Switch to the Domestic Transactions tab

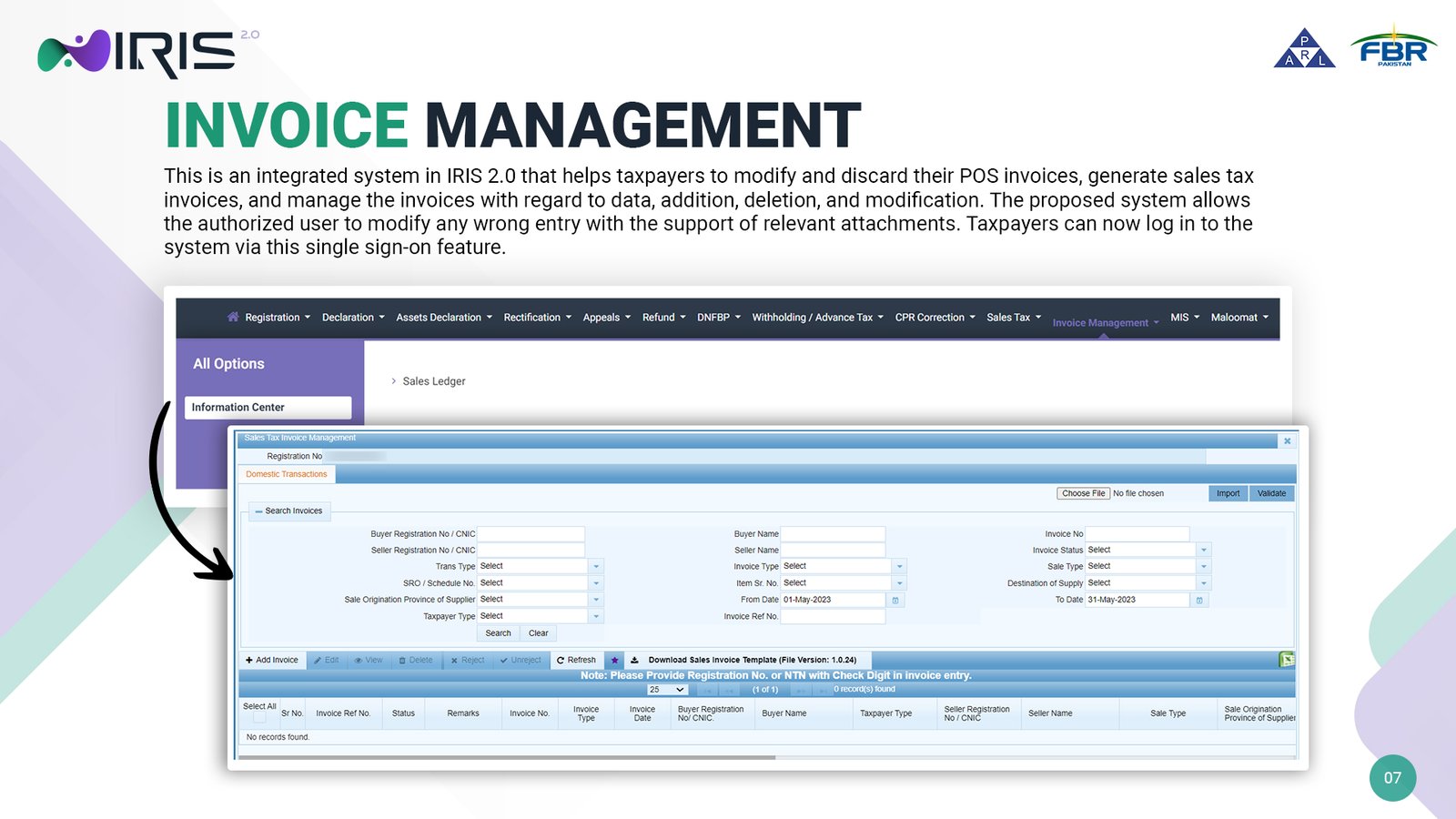click(x=286, y=474)
